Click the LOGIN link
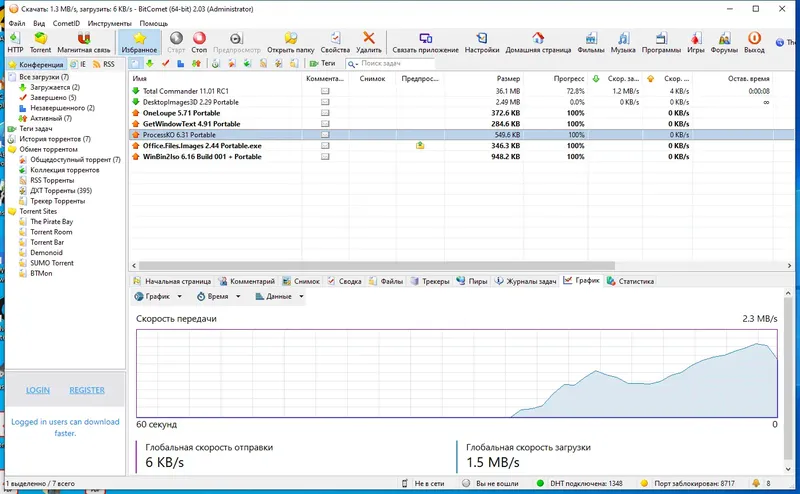The height and width of the screenshot is (494, 800). click(38, 390)
